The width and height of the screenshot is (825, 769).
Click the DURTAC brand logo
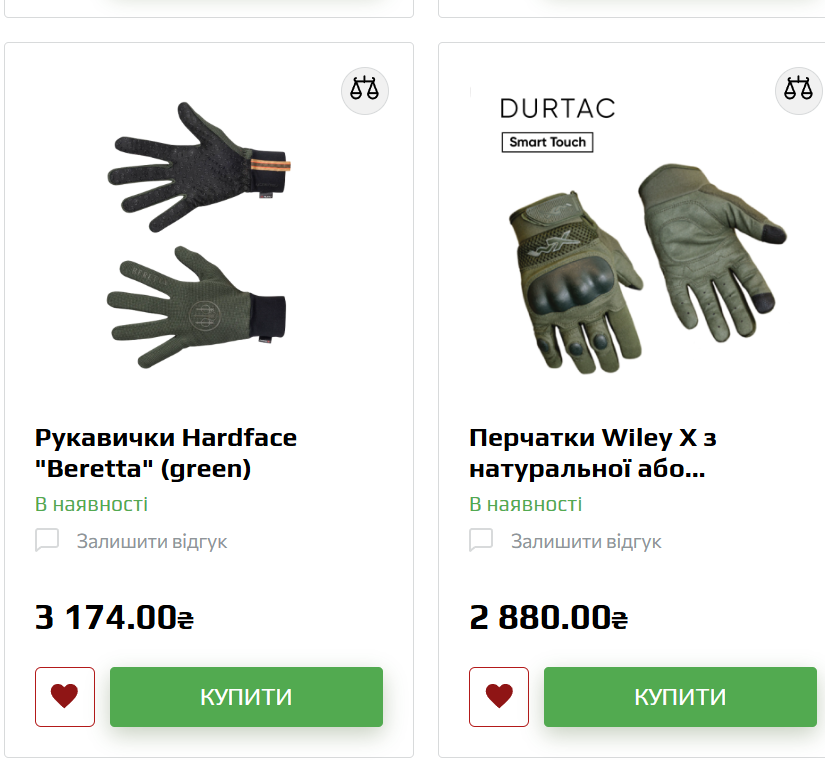click(557, 108)
